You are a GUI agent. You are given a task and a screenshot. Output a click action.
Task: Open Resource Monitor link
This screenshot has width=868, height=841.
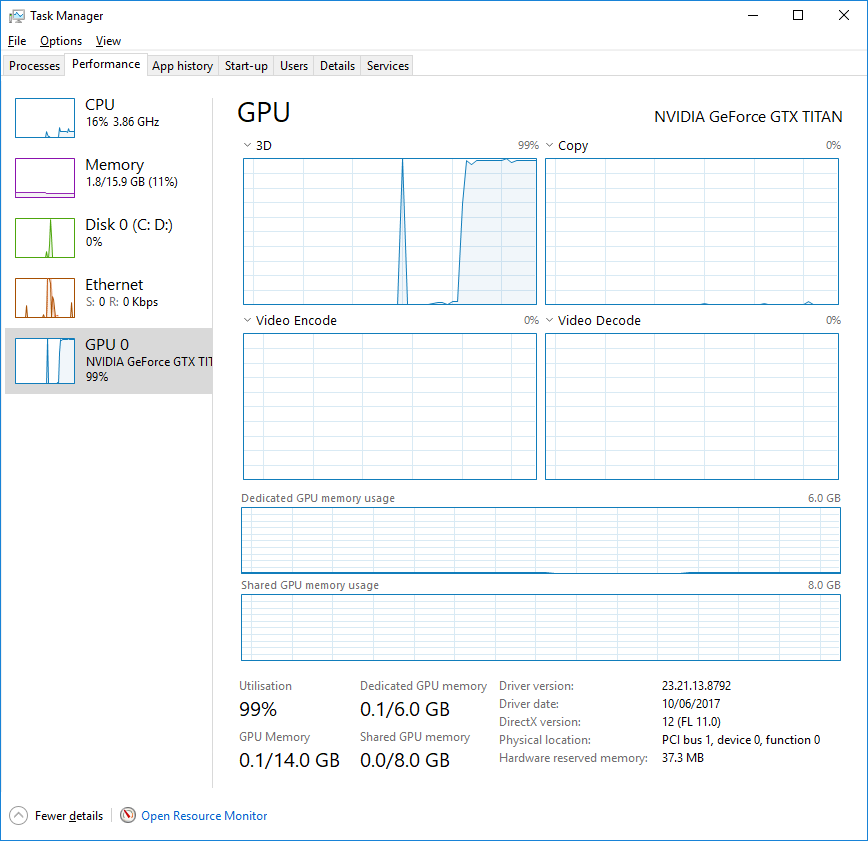pos(204,816)
